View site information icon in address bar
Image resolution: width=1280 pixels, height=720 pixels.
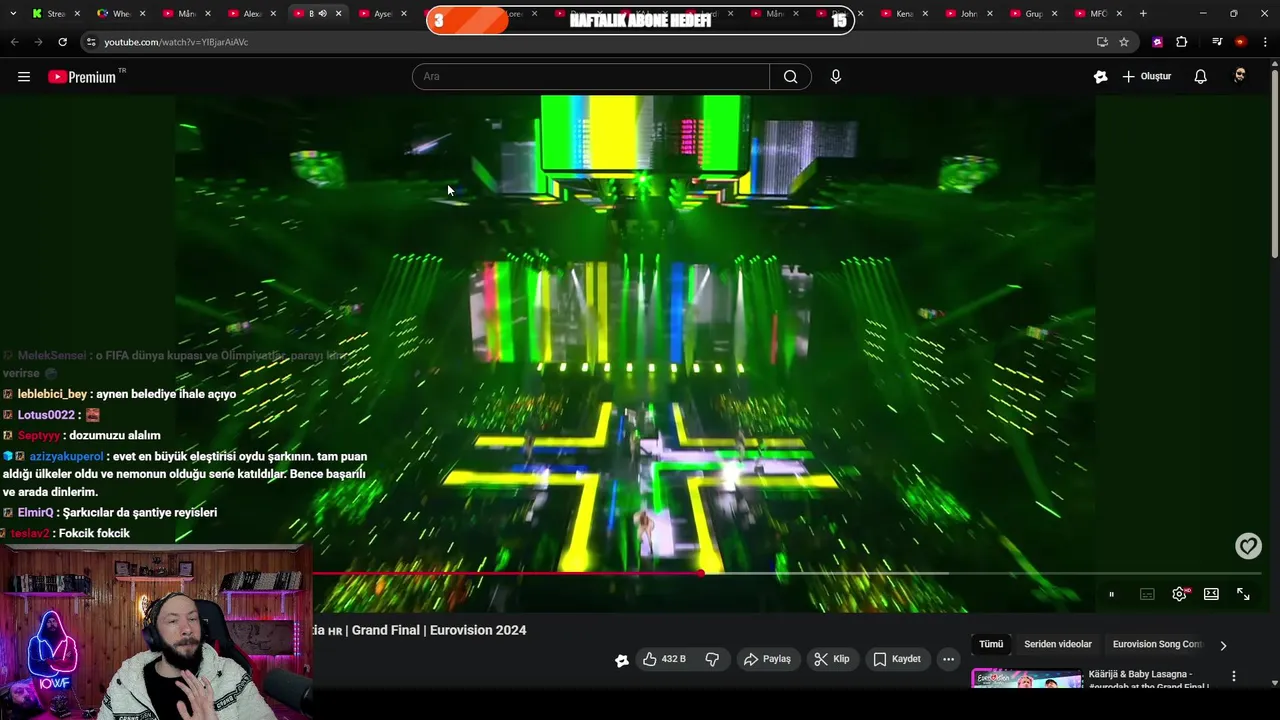point(91,42)
